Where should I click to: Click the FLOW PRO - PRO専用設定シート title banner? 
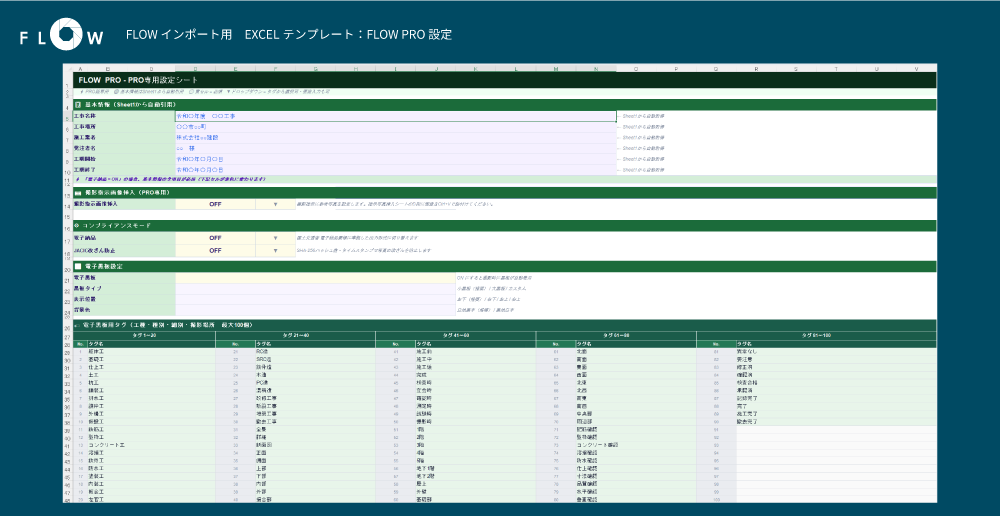coord(505,80)
